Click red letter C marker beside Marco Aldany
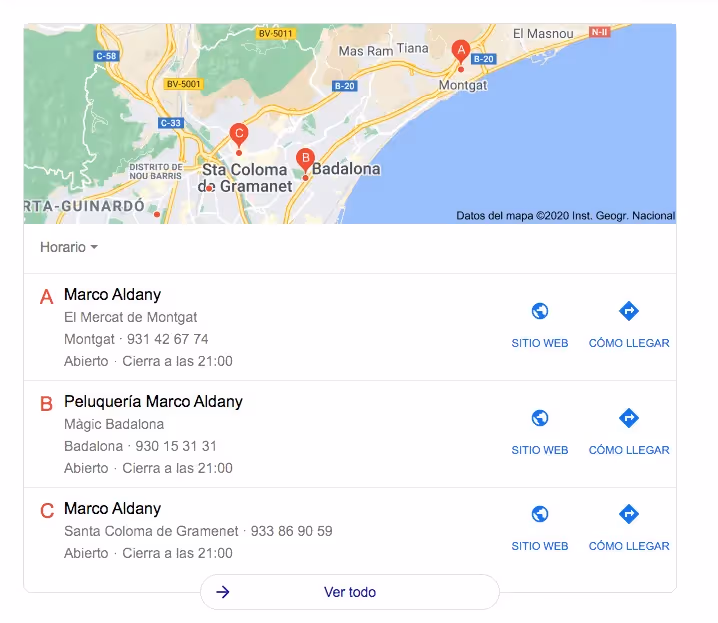The height and width of the screenshot is (623, 718). [47, 511]
